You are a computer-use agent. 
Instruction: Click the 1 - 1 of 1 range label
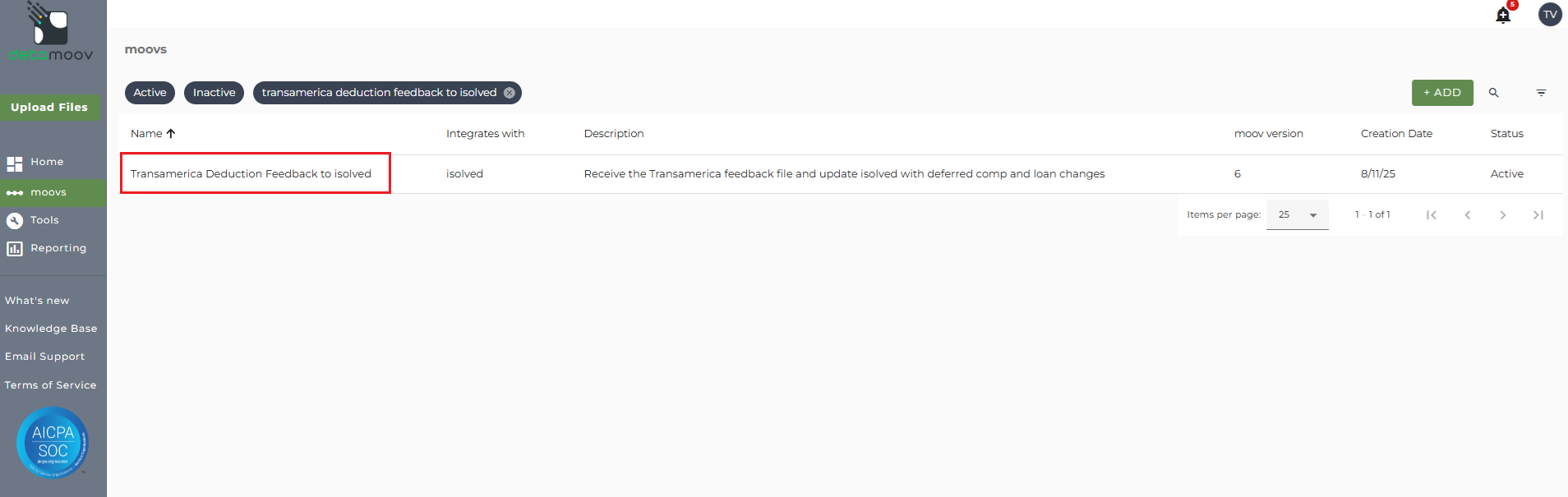point(1372,215)
